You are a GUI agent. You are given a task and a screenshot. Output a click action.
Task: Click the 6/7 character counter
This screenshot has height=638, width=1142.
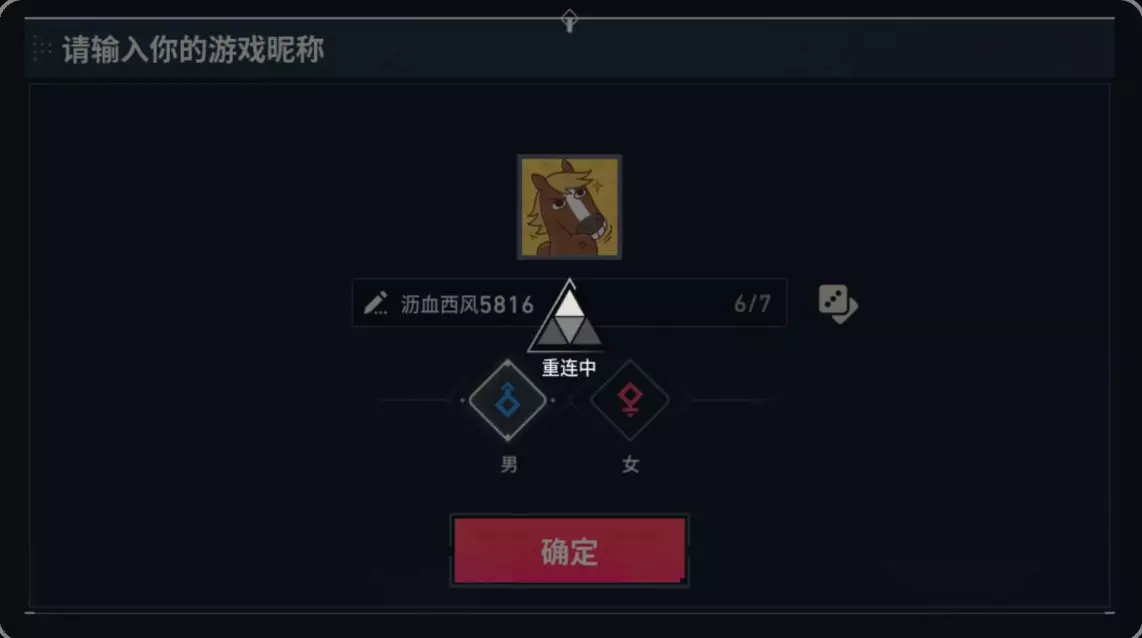[752, 304]
